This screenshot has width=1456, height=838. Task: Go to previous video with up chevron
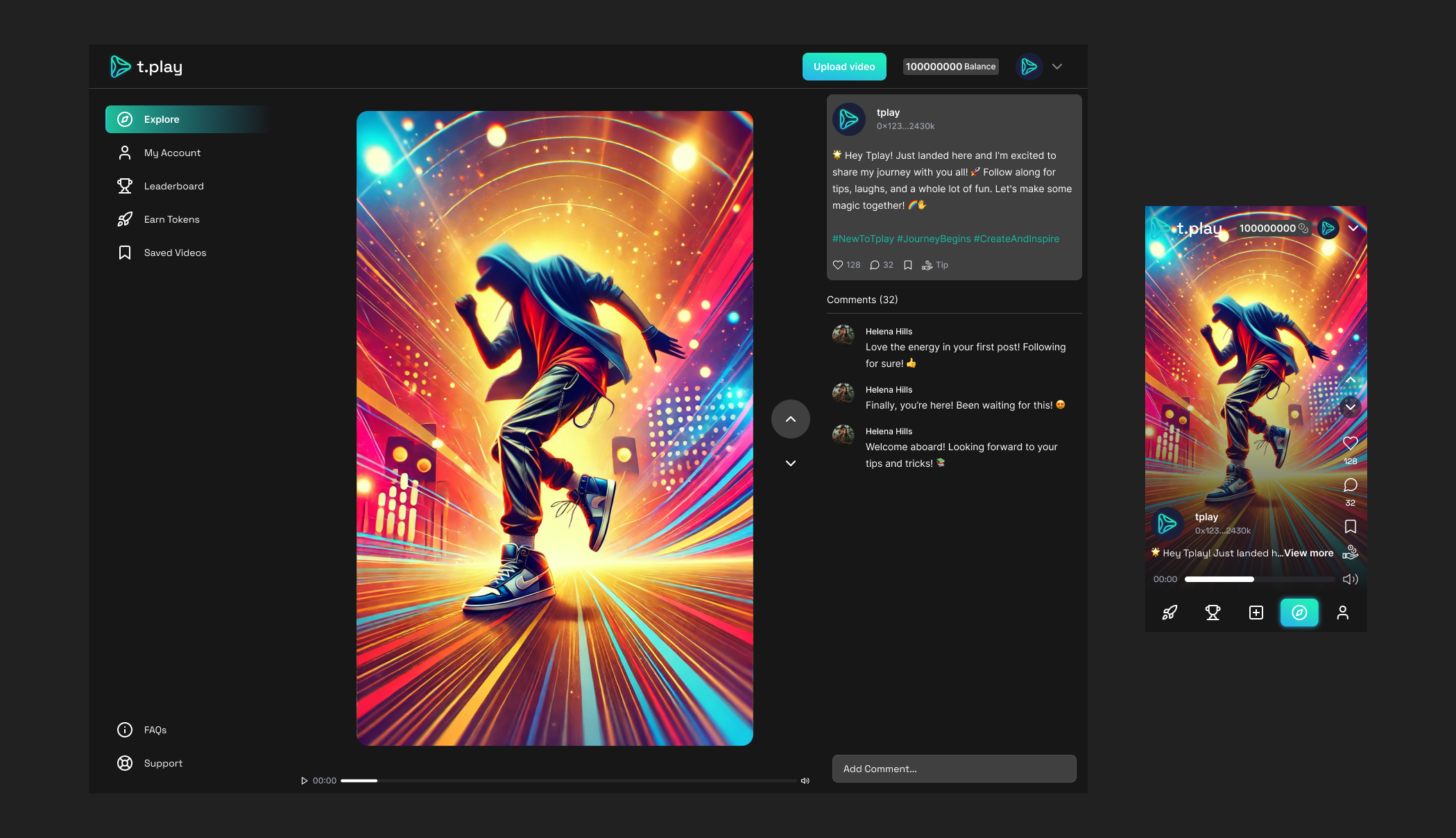click(x=790, y=419)
